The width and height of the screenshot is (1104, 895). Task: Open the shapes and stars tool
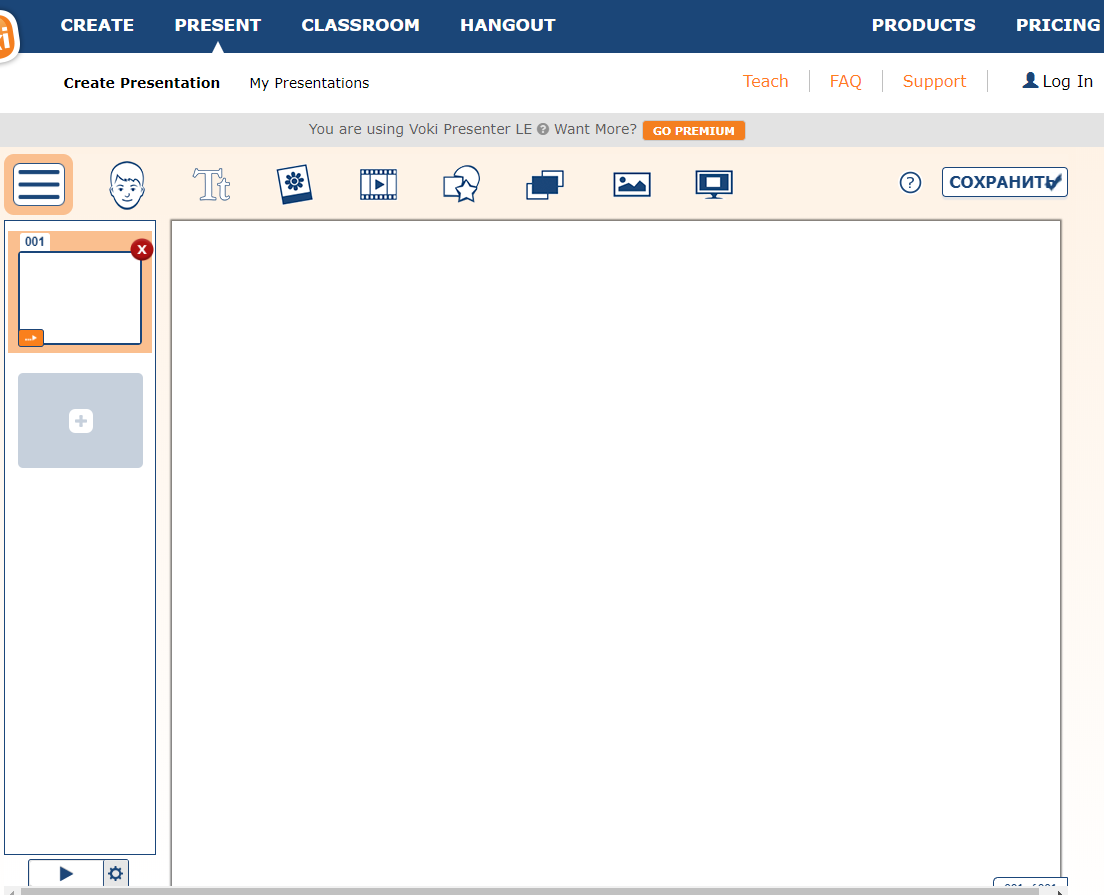click(x=461, y=184)
